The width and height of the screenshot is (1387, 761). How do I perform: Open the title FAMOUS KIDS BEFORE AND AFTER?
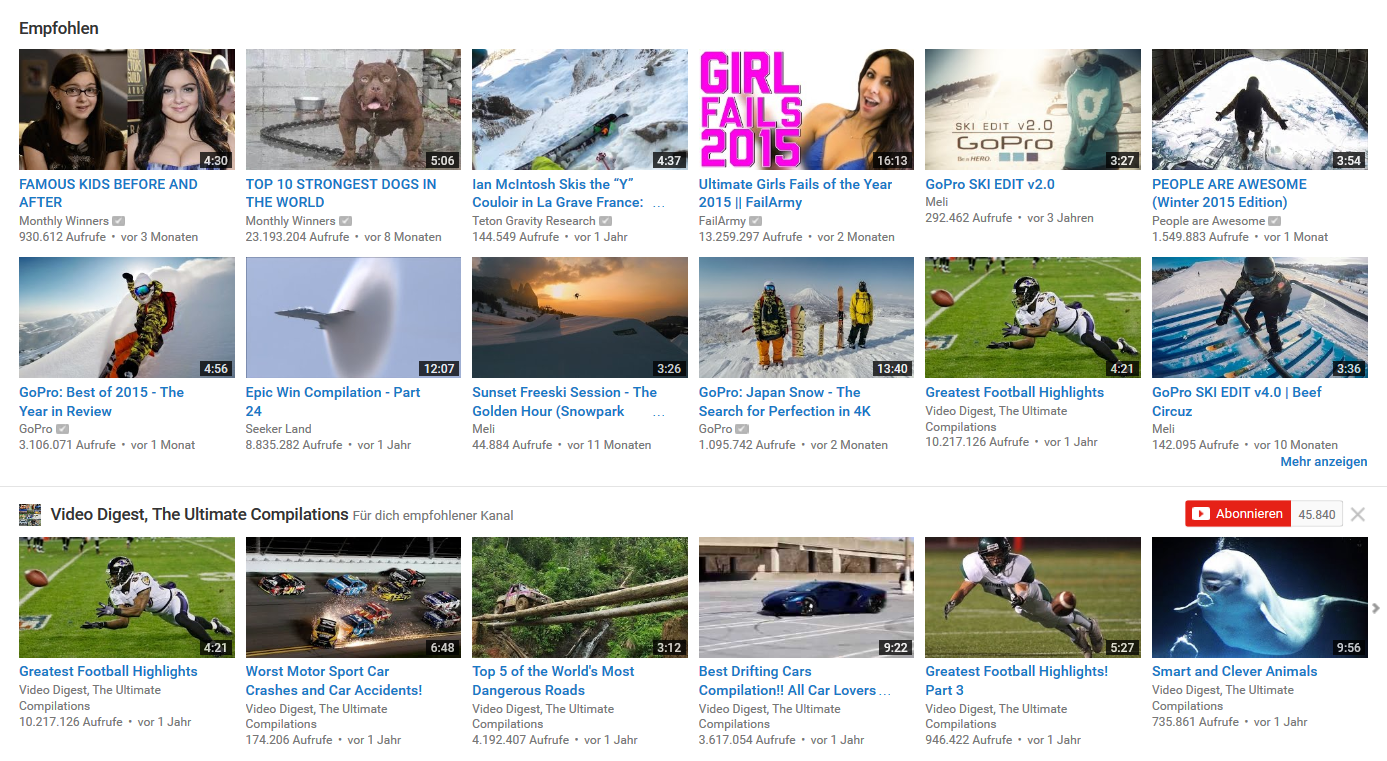click(x=108, y=193)
